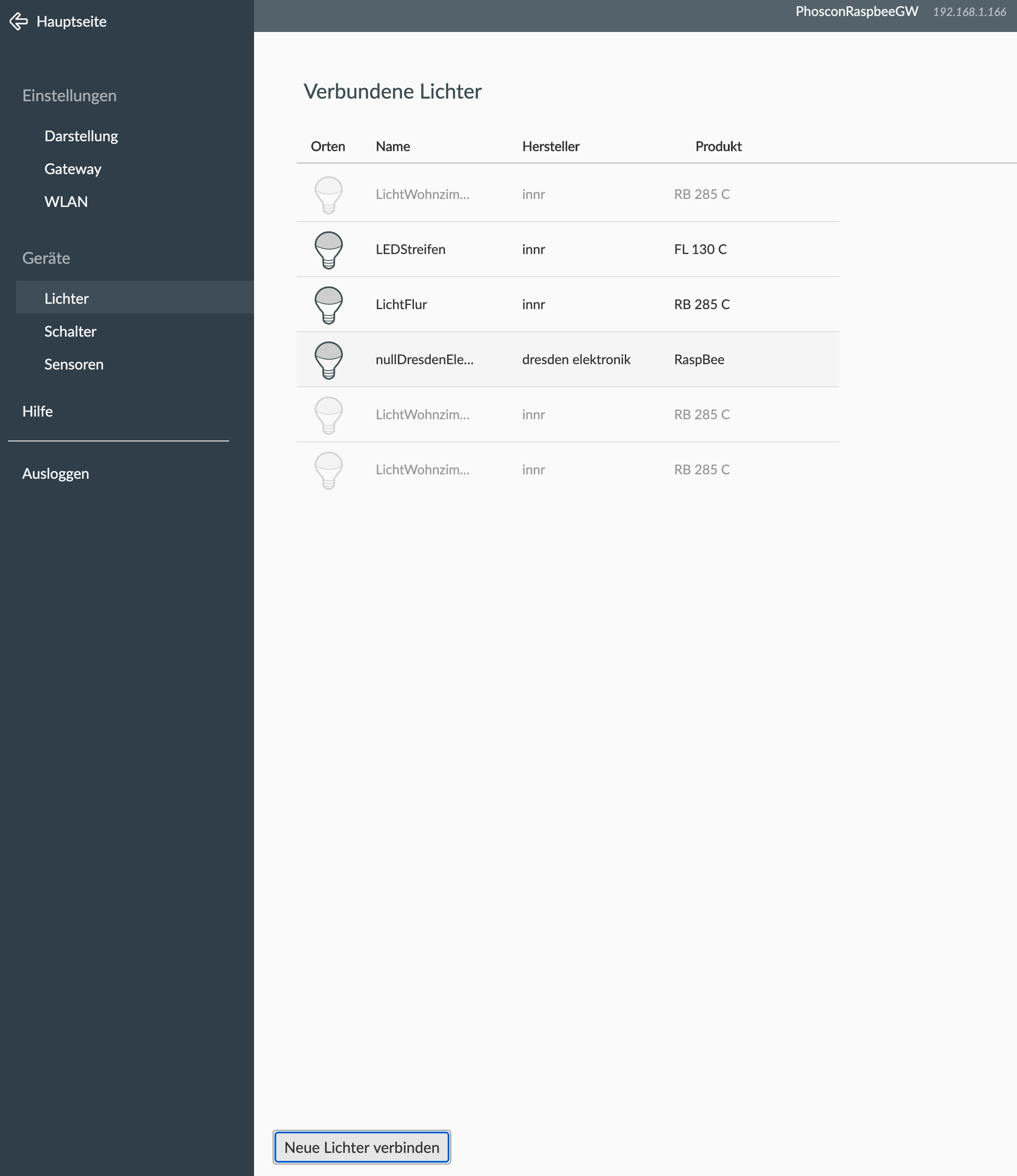The height and width of the screenshot is (1176, 1017).
Task: Select the LEDStreifen light name
Action: pos(410,250)
